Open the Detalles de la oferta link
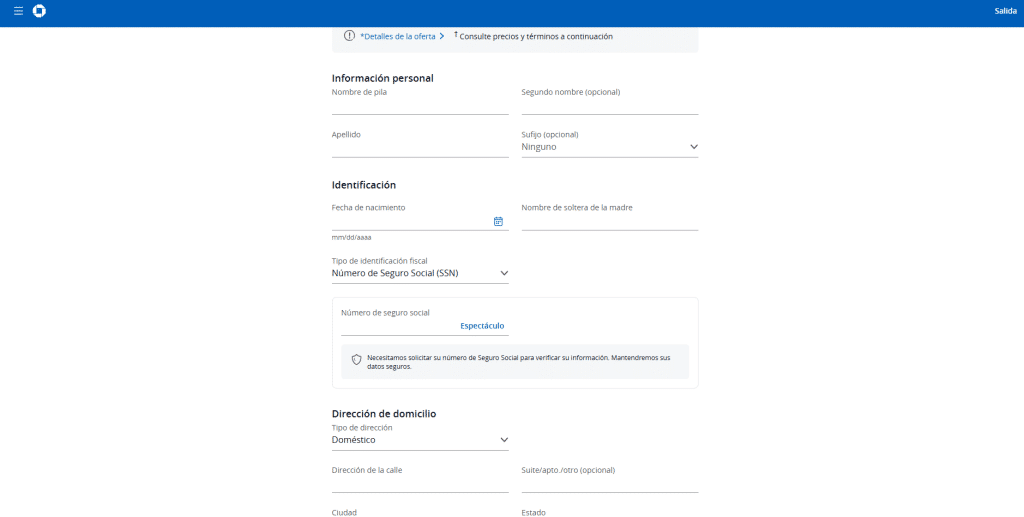Image resolution: width=1024 pixels, height=517 pixels. click(399, 36)
